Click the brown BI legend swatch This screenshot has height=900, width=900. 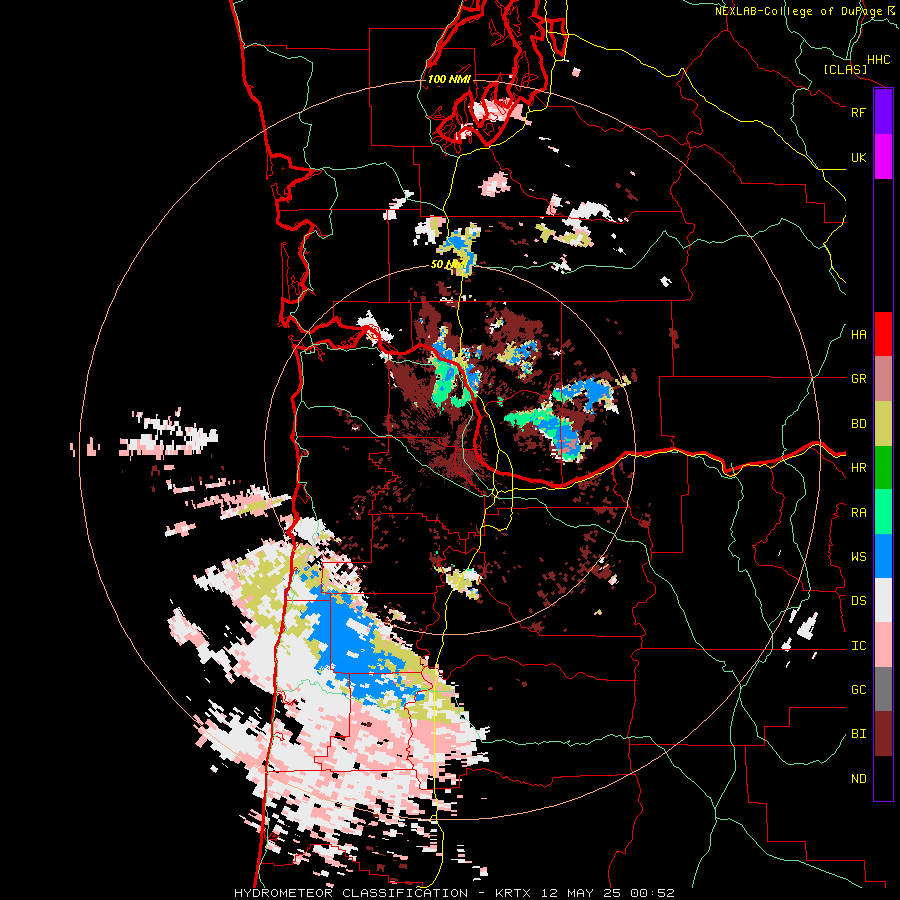click(883, 734)
